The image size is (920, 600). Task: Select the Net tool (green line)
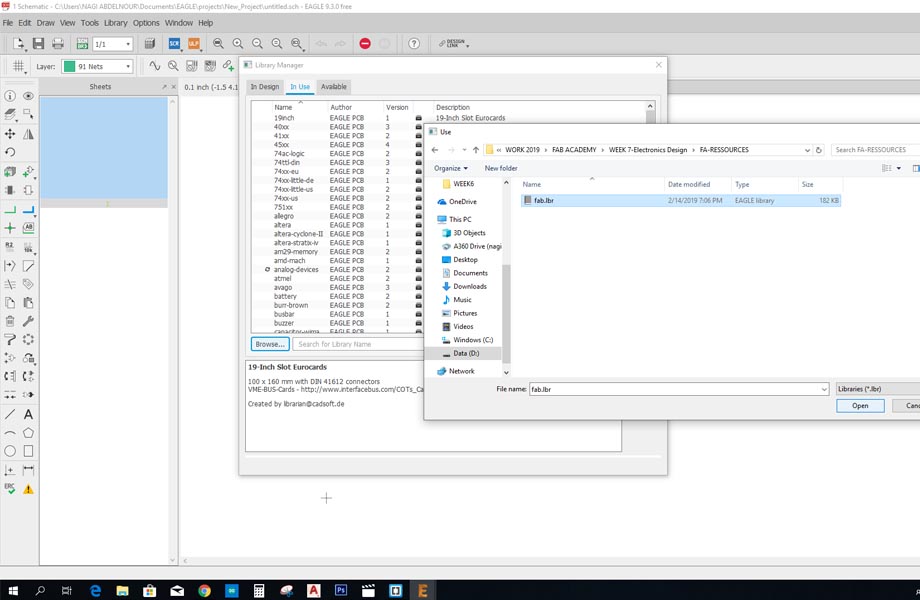click(10, 209)
